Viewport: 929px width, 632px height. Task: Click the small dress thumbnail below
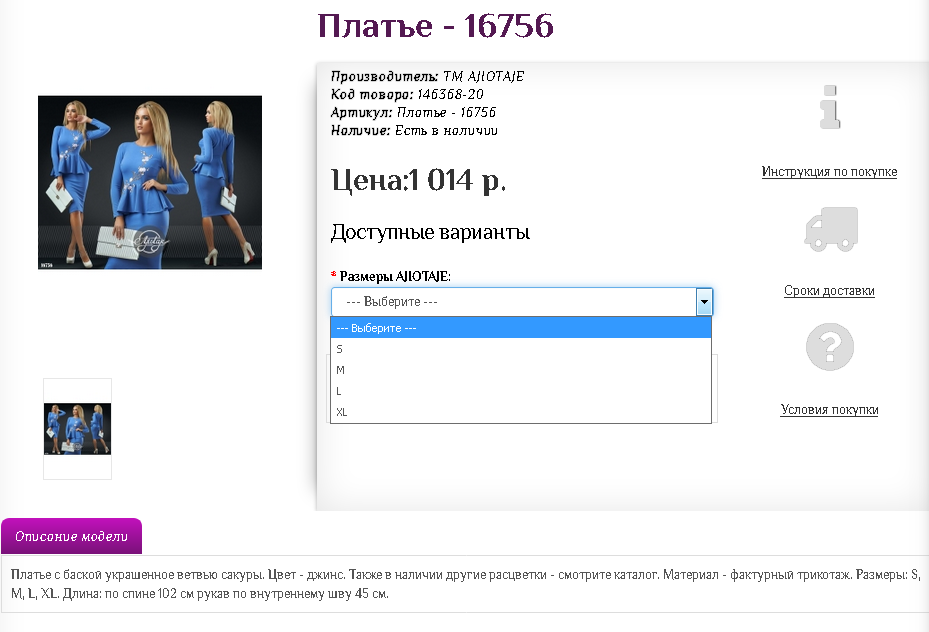(x=78, y=429)
